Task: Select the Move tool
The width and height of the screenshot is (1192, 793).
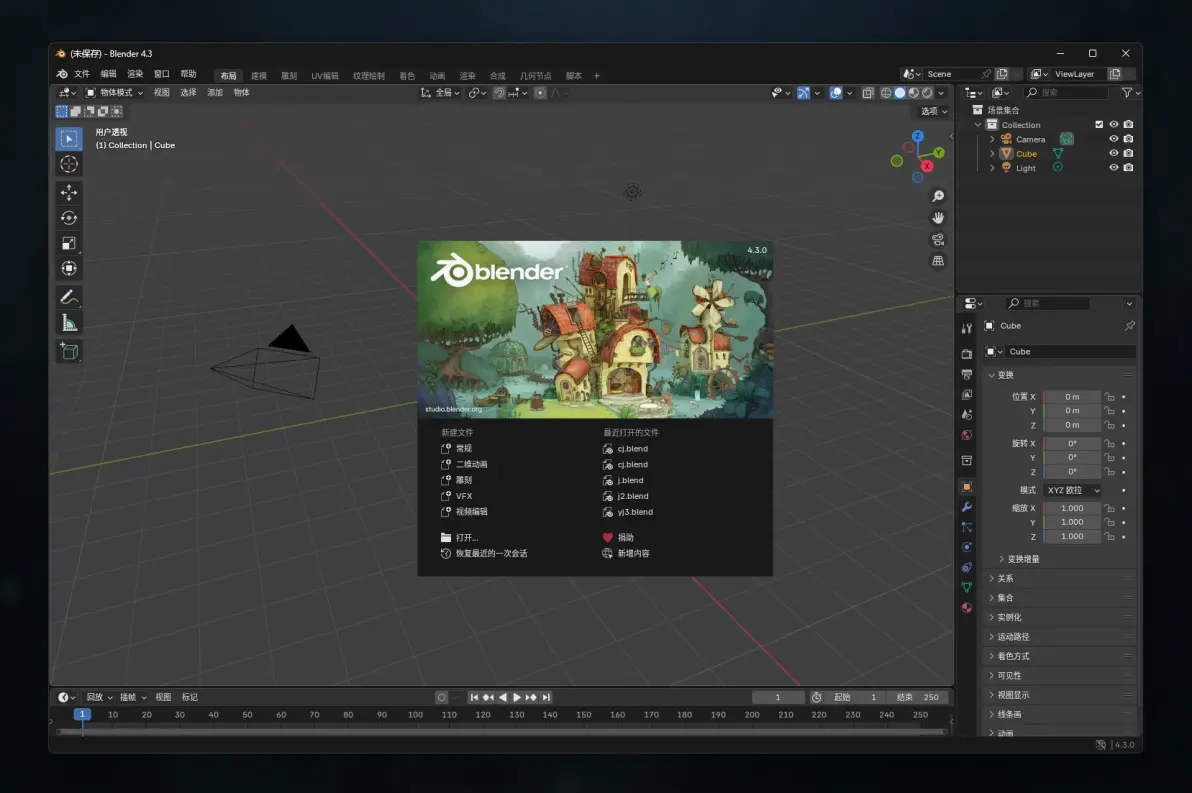Action: pyautogui.click(x=69, y=192)
